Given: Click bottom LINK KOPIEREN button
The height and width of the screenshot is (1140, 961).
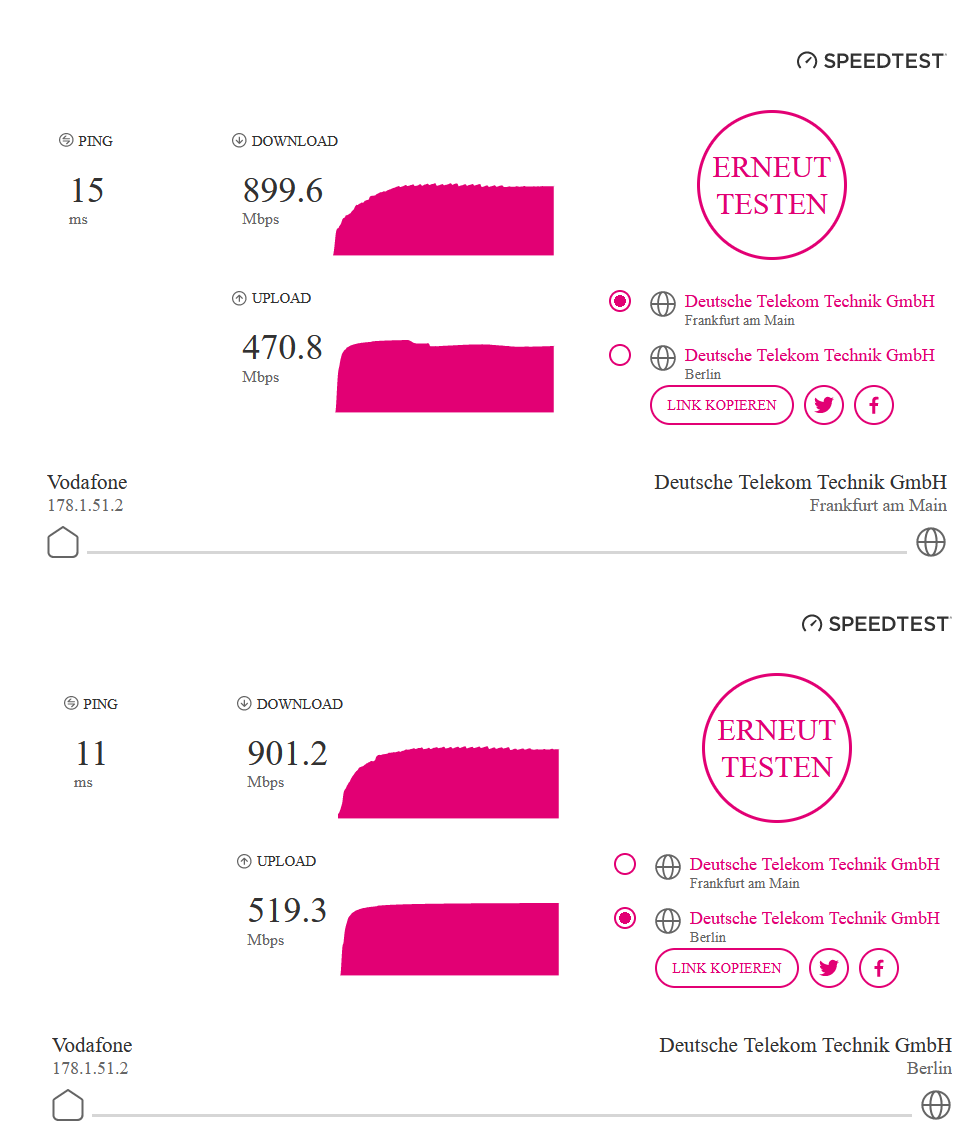Looking at the screenshot, I should [727, 968].
